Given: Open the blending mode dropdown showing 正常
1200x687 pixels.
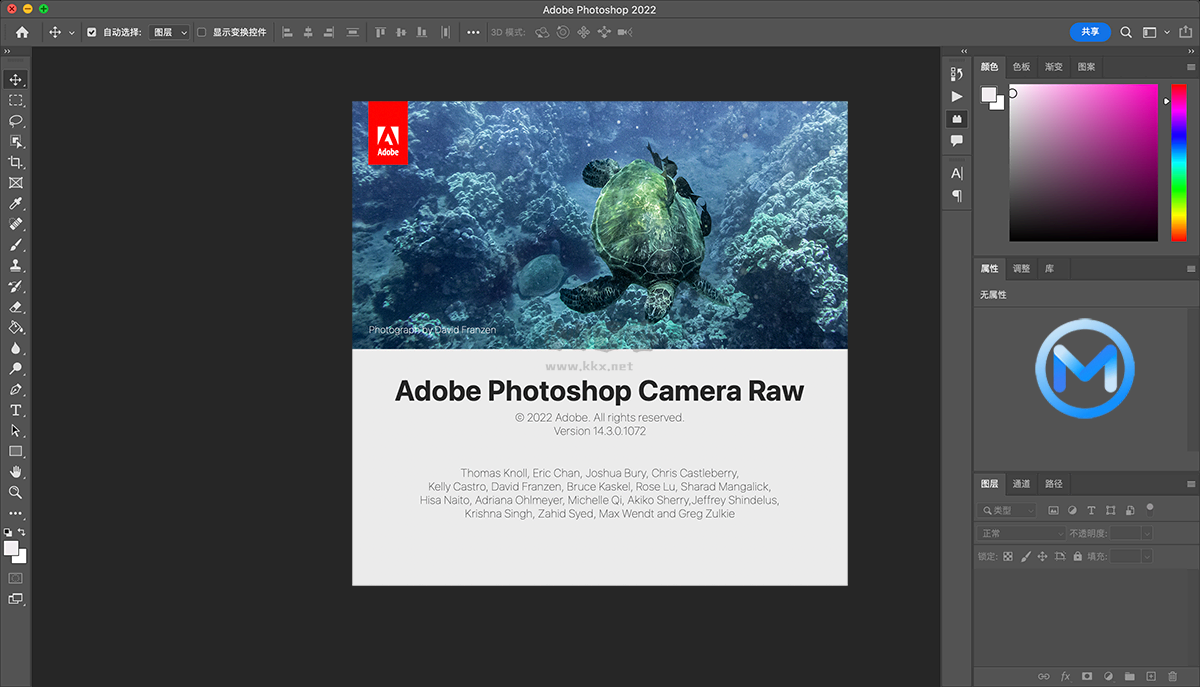Looking at the screenshot, I should coord(1020,532).
